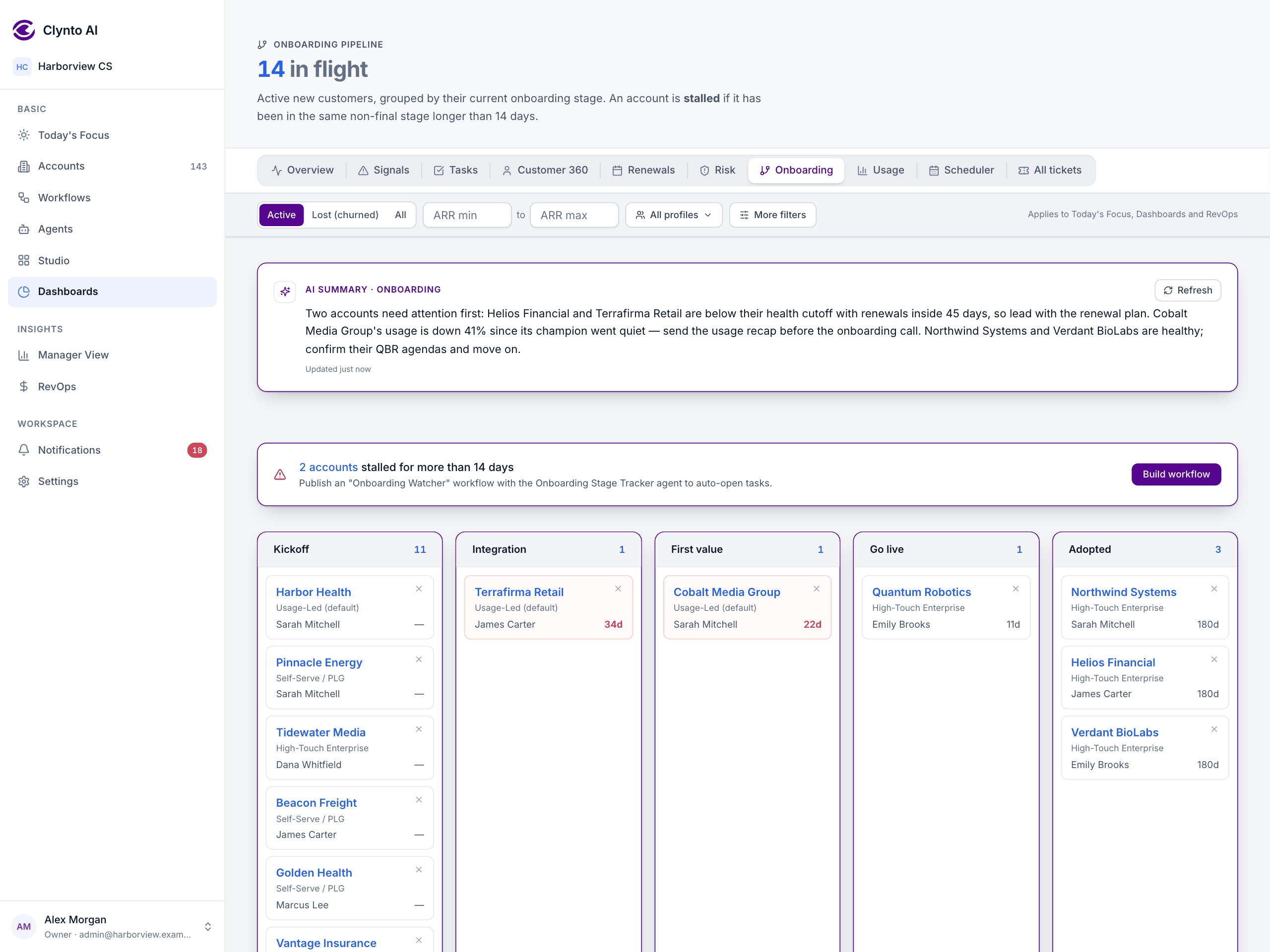Switch to the Renewals tab
The width and height of the screenshot is (1270, 952).
(x=643, y=170)
